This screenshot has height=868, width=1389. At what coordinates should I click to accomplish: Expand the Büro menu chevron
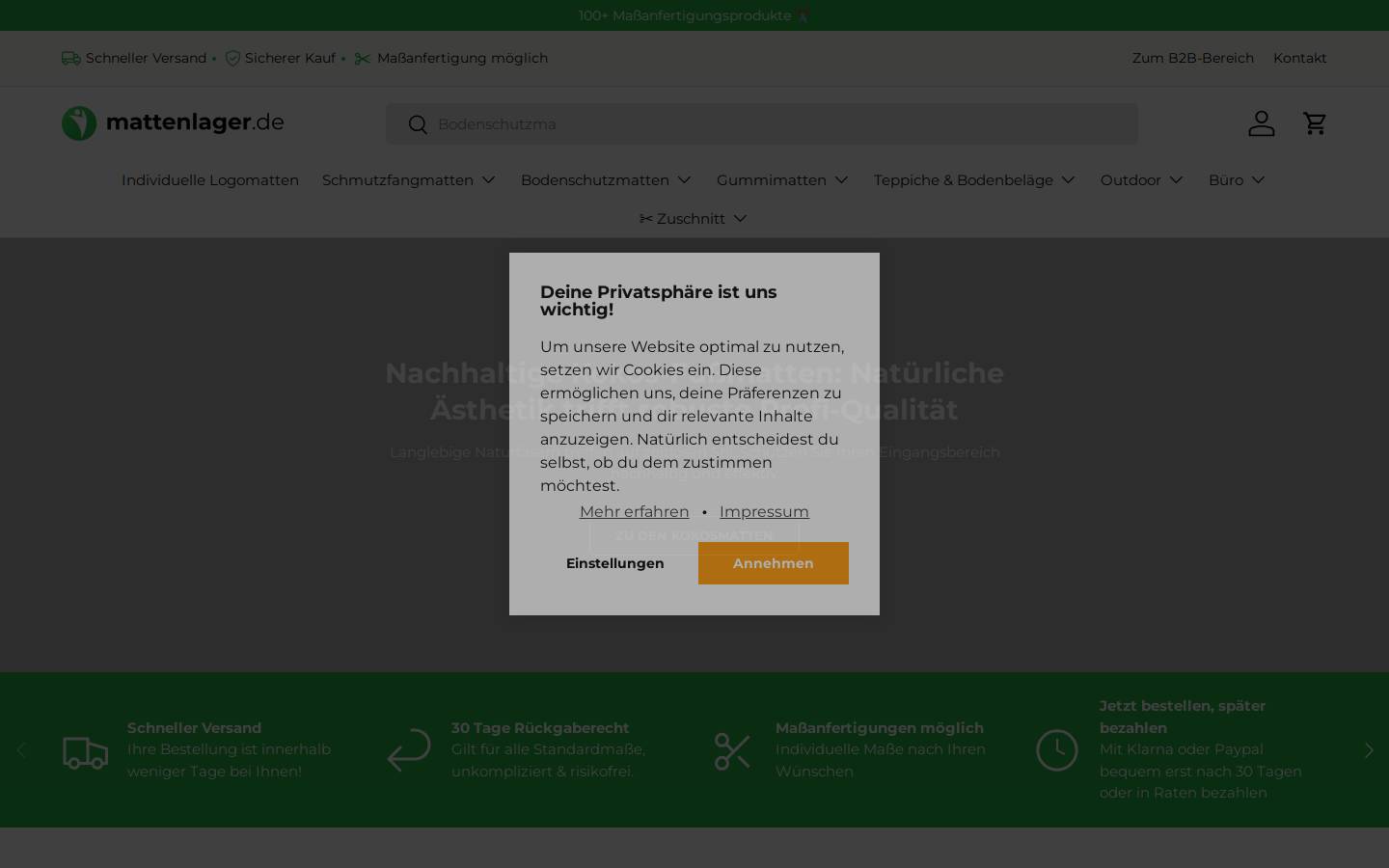point(1258,180)
